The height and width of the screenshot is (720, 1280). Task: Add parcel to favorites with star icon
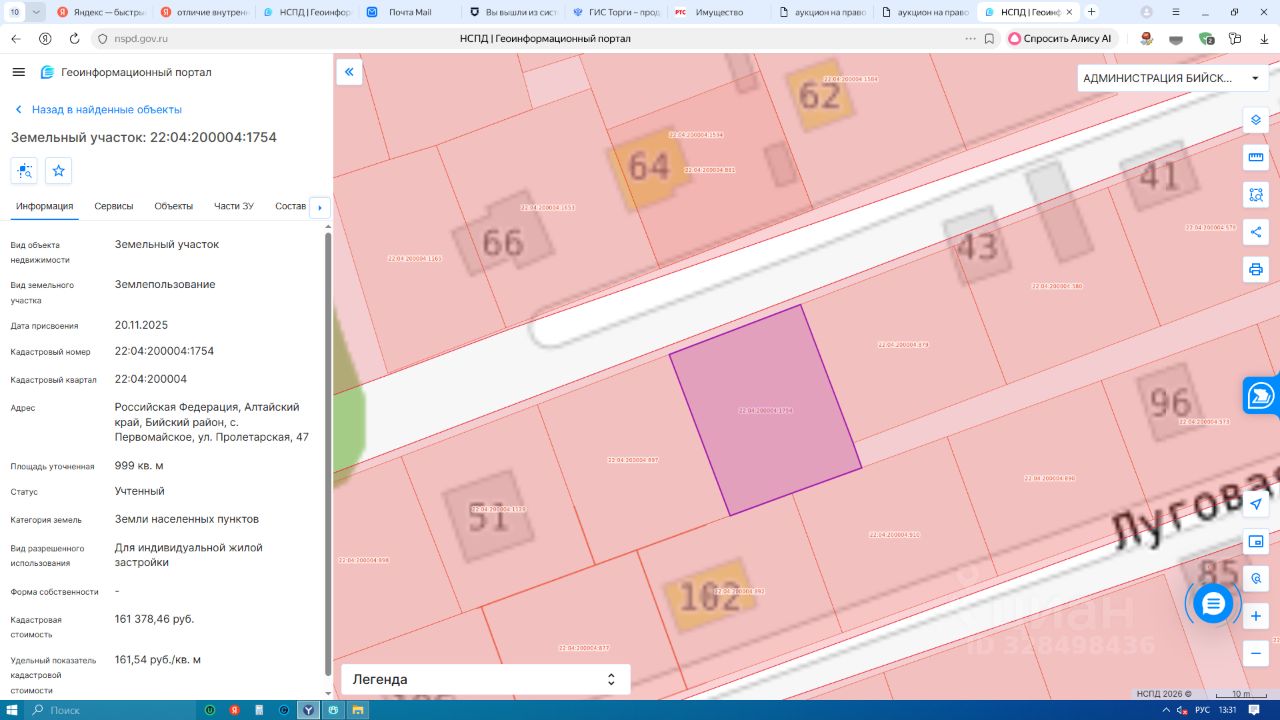pyautogui.click(x=59, y=171)
